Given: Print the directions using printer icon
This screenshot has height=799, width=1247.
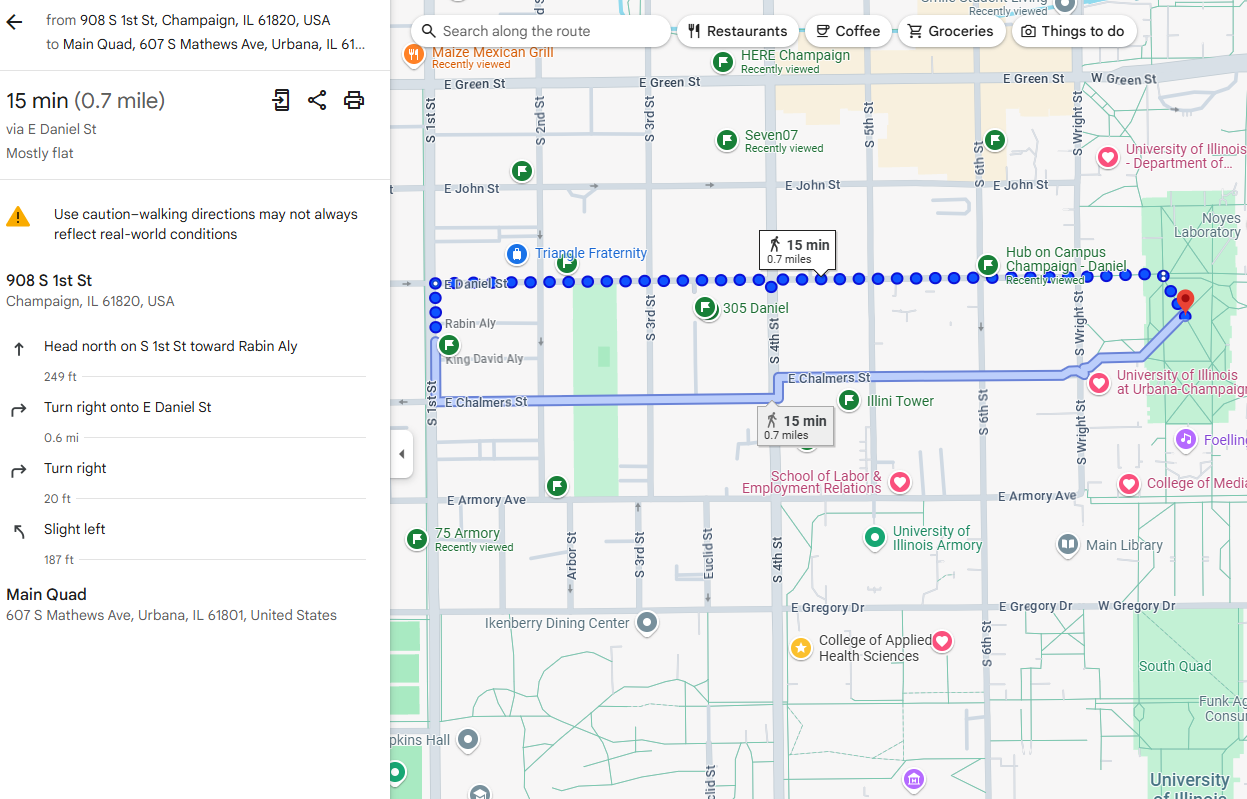Looking at the screenshot, I should 354,100.
